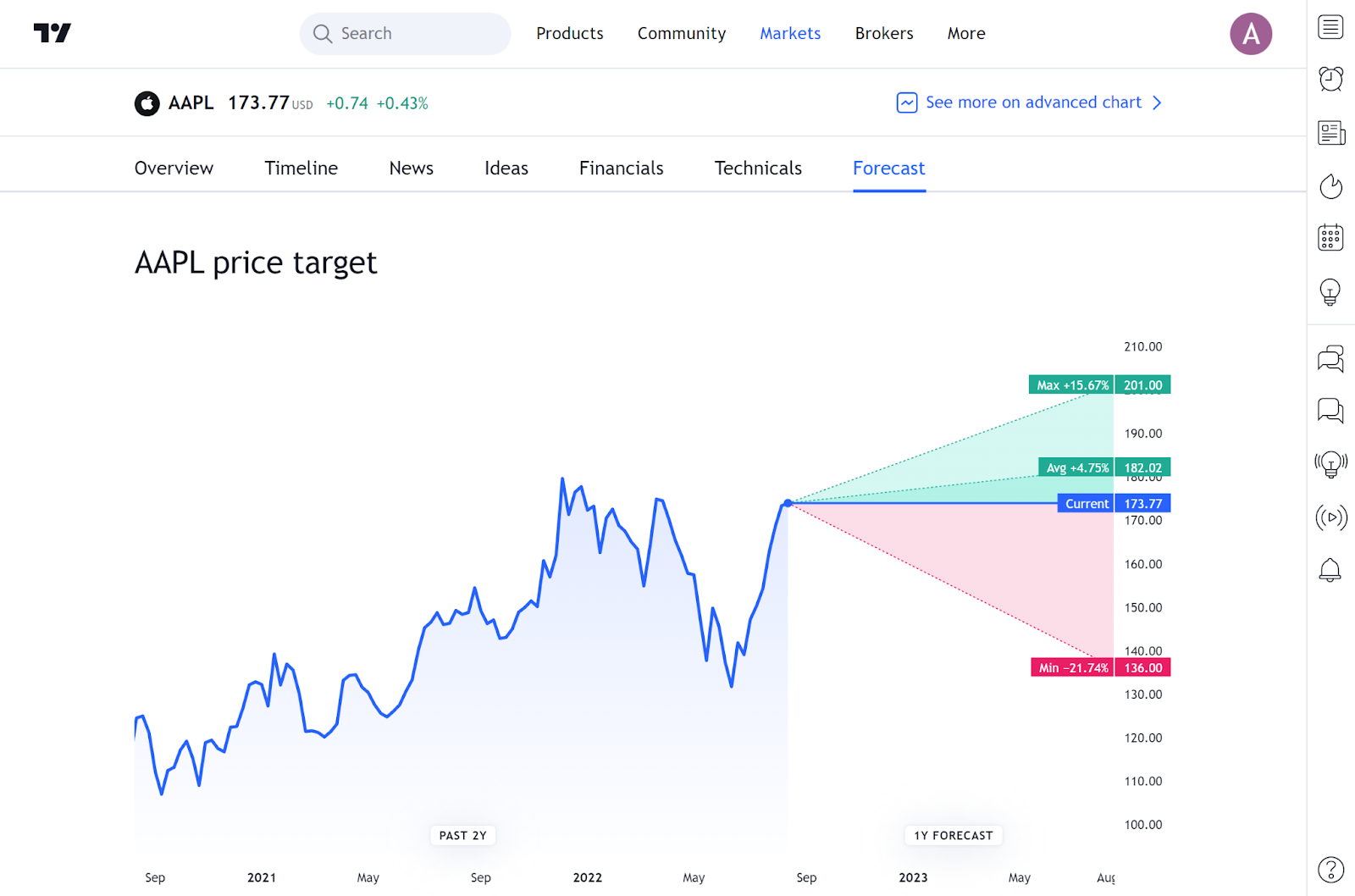The image size is (1355, 896).
Task: Open the Ideas Stream icon
Action: 1330,464
